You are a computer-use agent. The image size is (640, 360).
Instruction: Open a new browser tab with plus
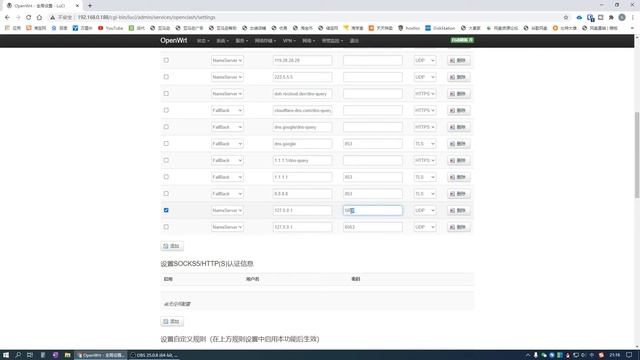90,6
